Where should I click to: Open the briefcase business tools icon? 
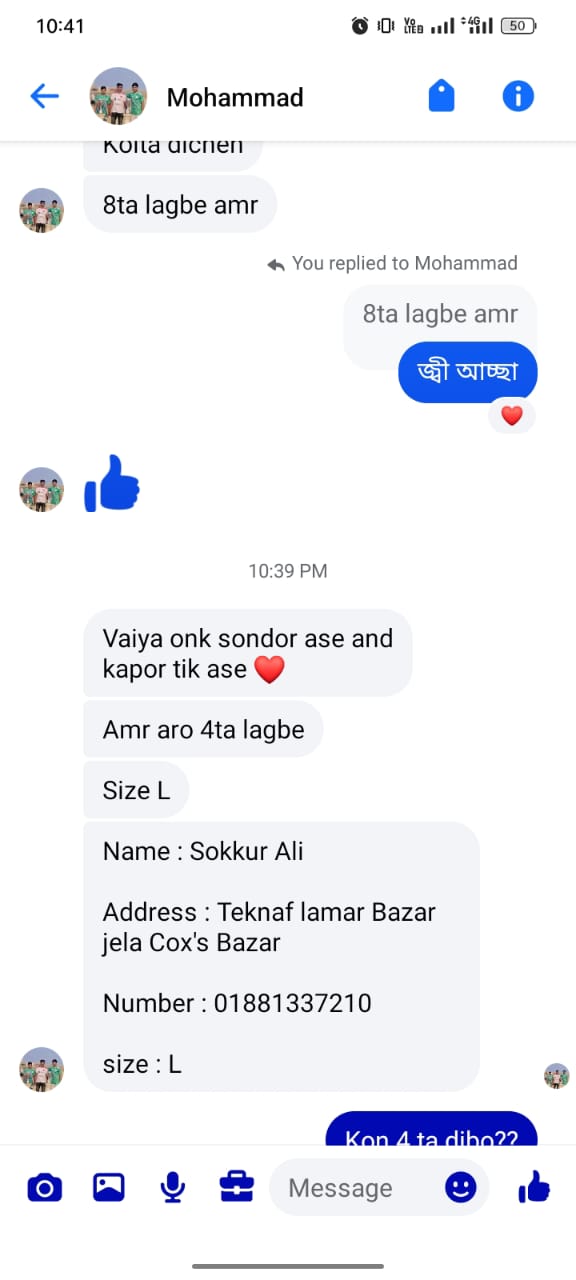[x=237, y=1187]
